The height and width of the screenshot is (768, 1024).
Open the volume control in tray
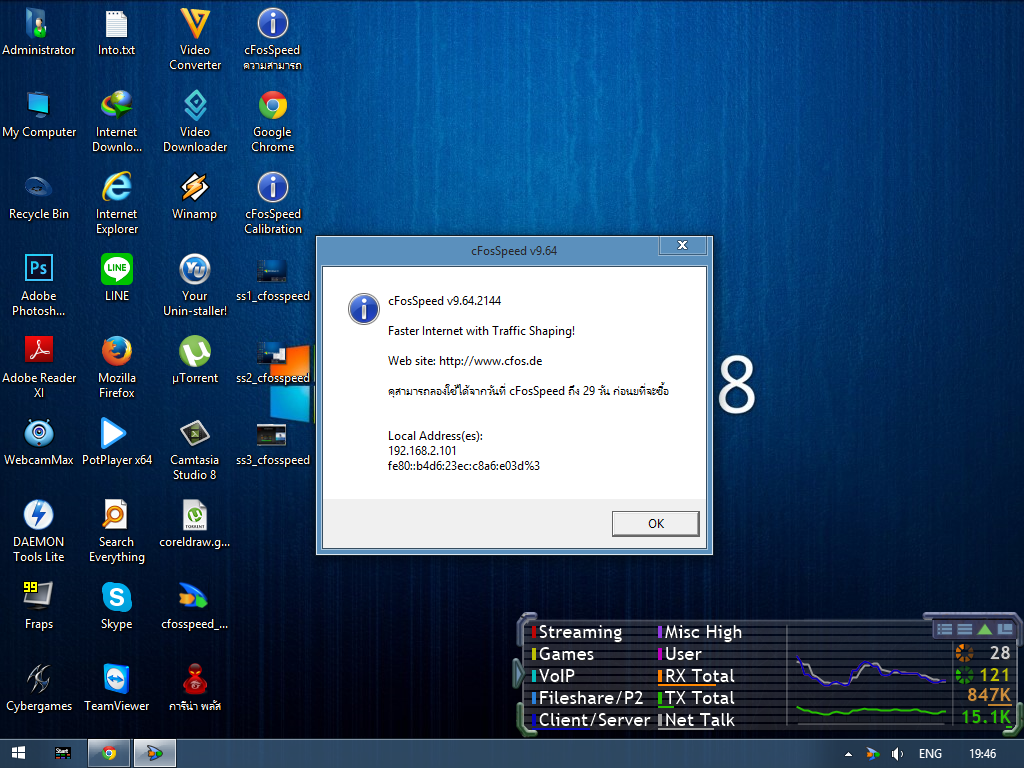898,754
